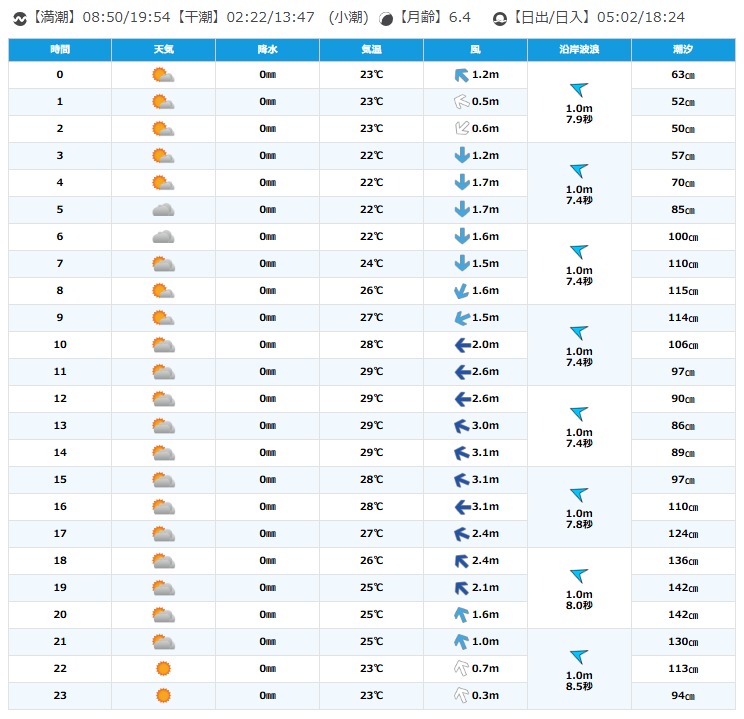Click the 天気 column header
Viewport: 744px width, 719px height.
pos(164,50)
